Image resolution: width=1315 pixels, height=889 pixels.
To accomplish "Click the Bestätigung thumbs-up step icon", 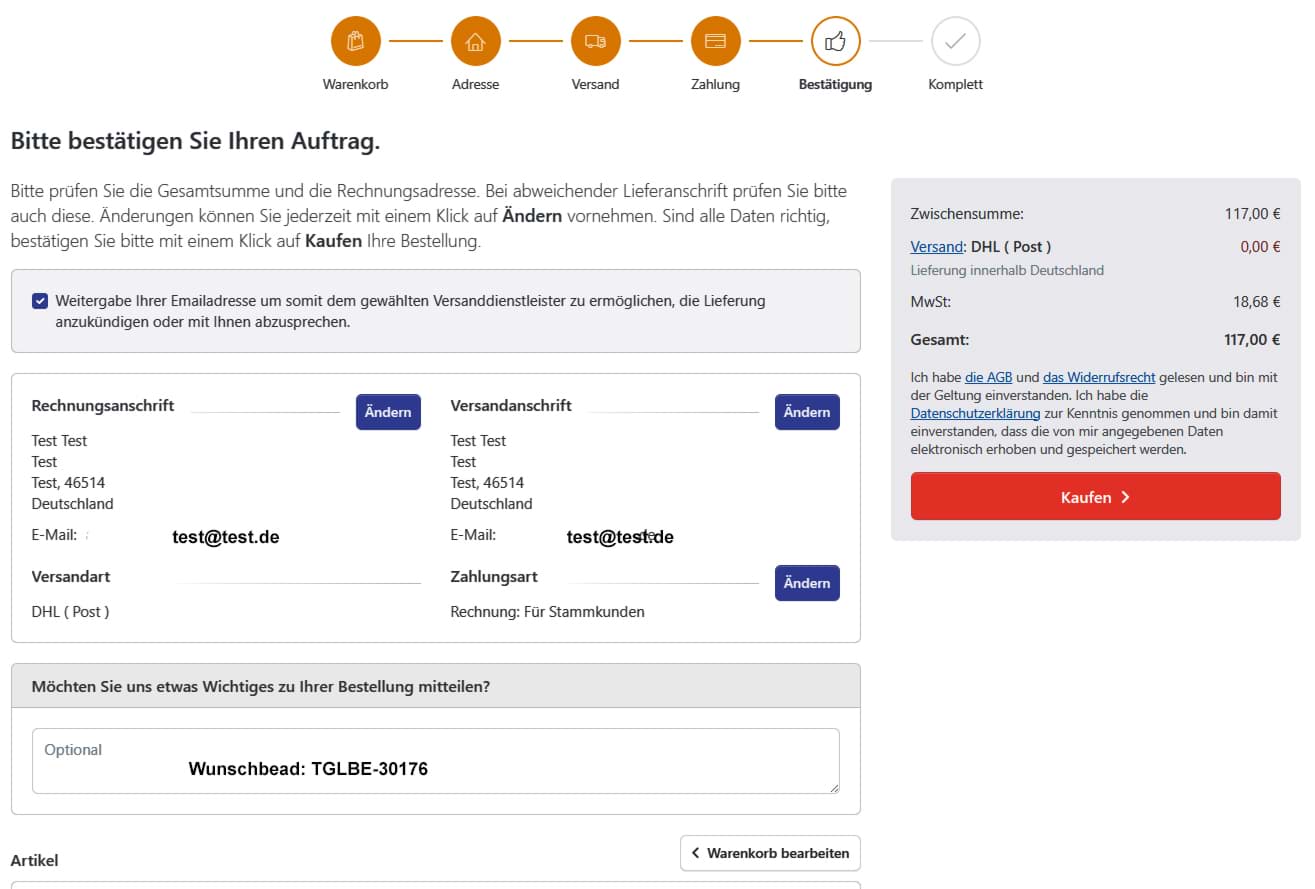I will click(x=835, y=41).
